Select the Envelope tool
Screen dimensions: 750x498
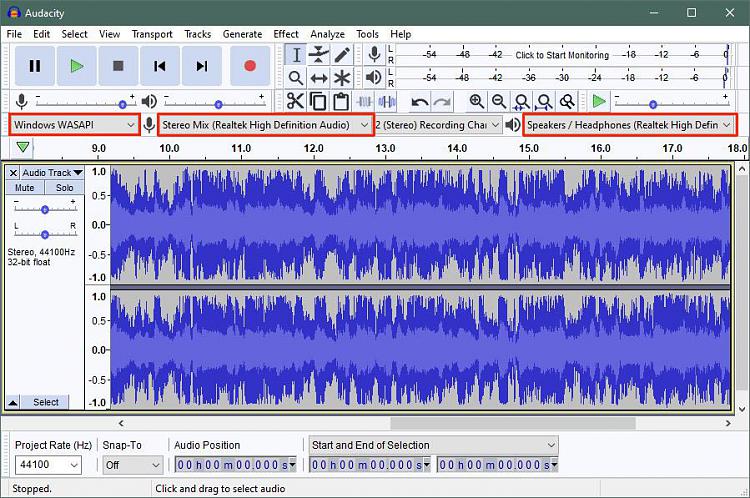pos(319,55)
